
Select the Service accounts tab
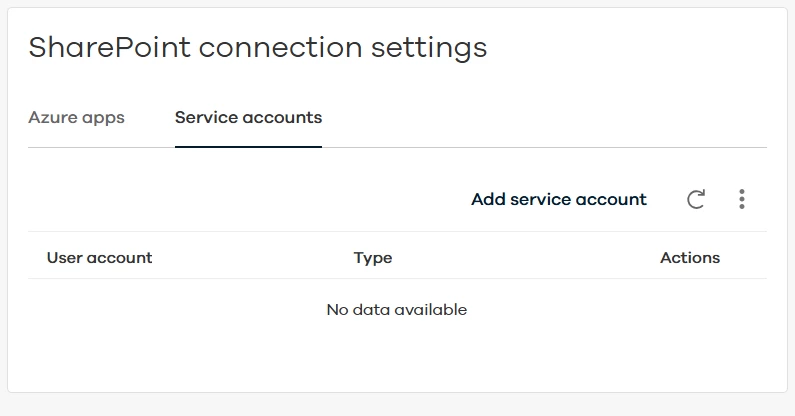point(248,118)
